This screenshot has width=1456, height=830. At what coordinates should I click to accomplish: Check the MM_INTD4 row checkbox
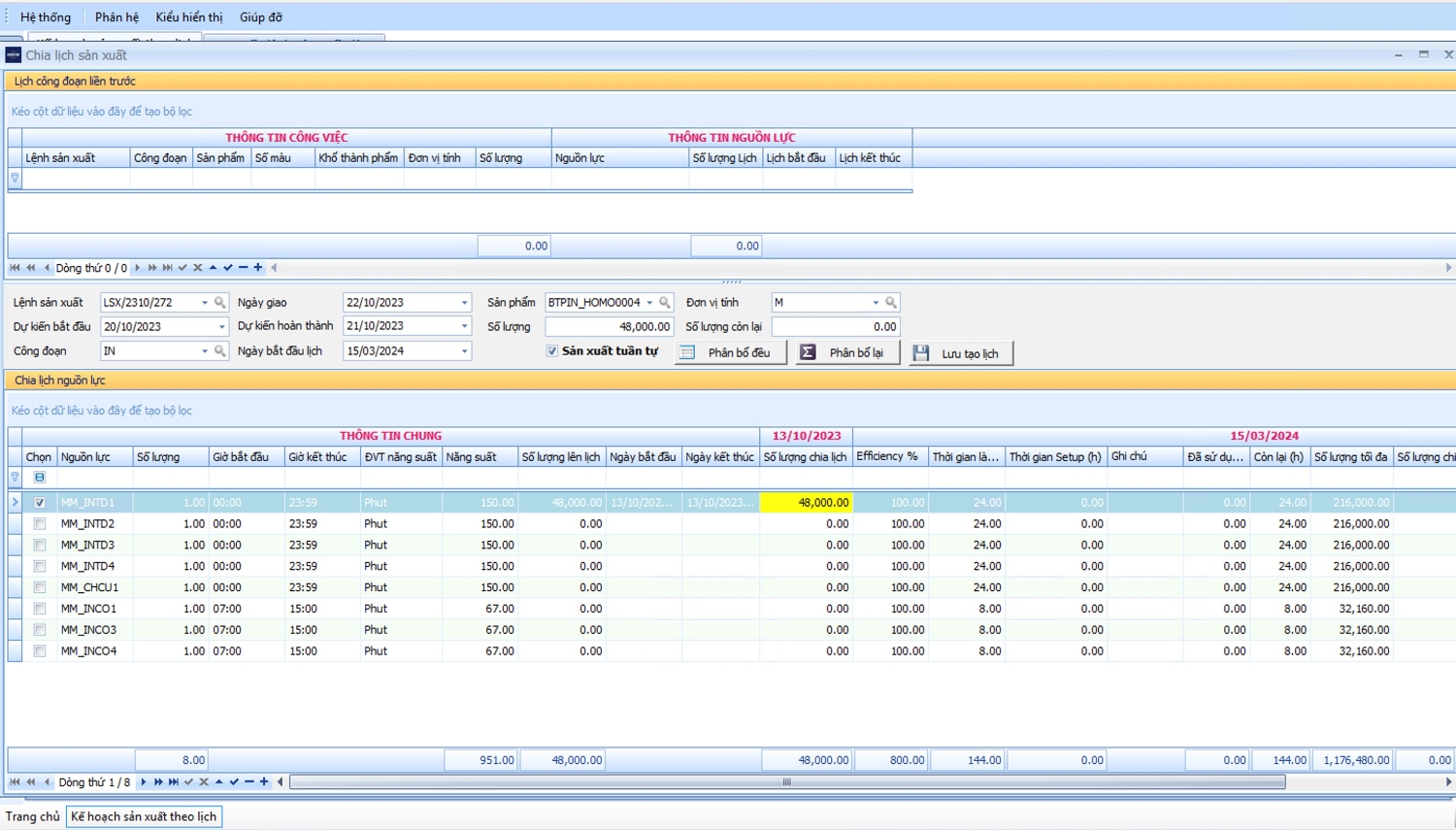click(x=40, y=567)
